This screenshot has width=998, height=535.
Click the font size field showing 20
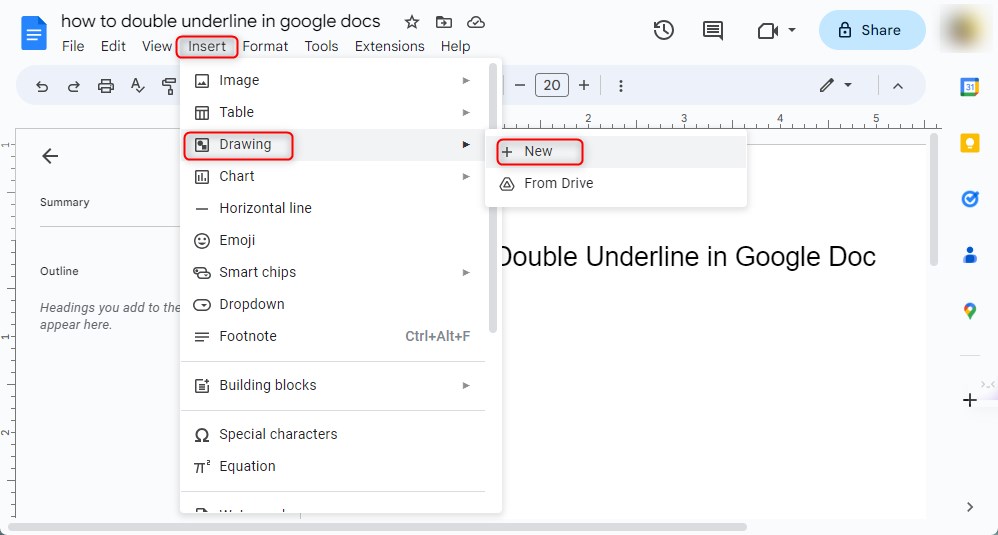tap(552, 85)
